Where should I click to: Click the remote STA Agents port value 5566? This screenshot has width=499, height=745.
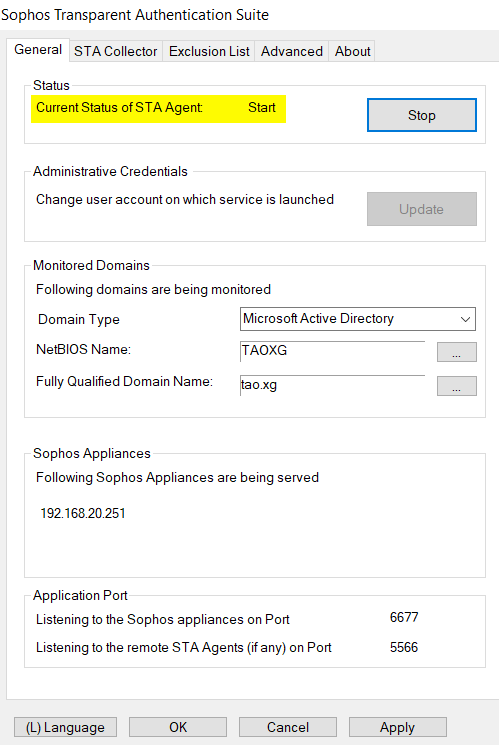[x=404, y=647]
